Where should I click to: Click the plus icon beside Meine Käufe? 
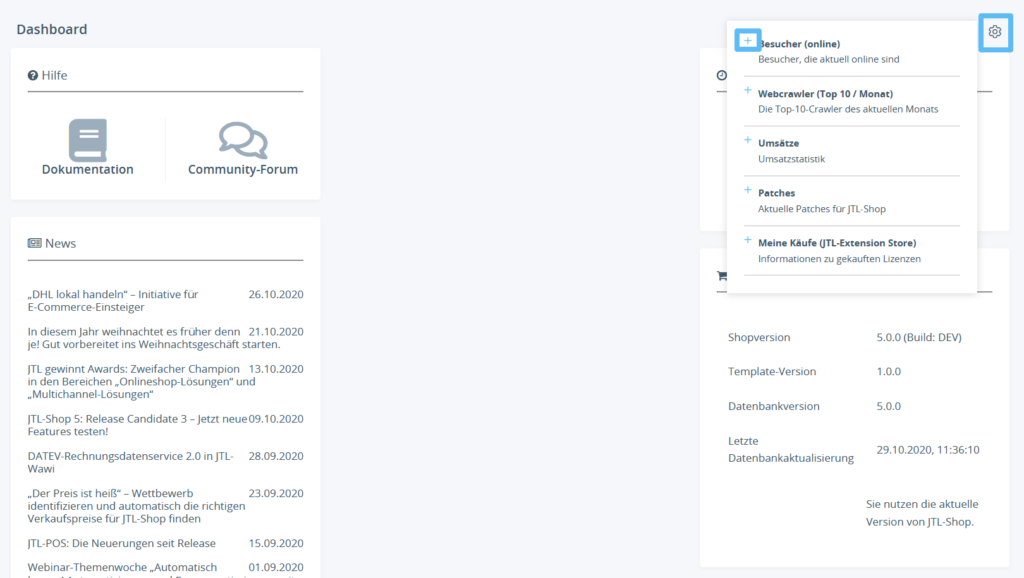[748, 240]
